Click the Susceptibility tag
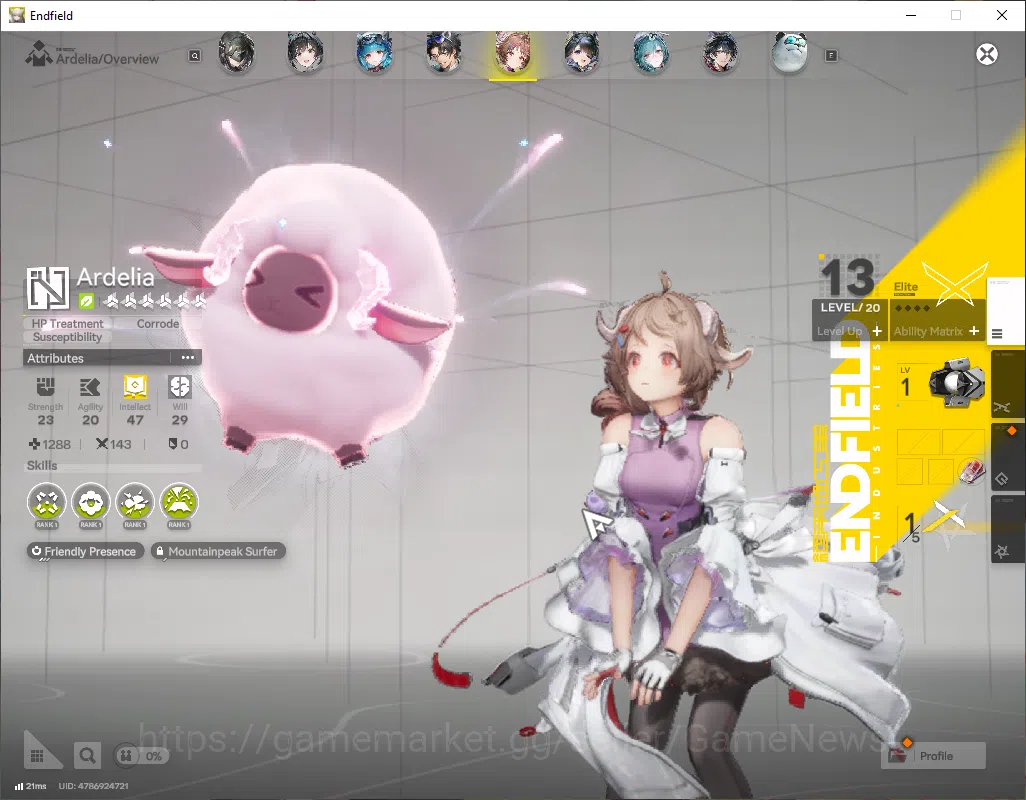 click(x=67, y=337)
